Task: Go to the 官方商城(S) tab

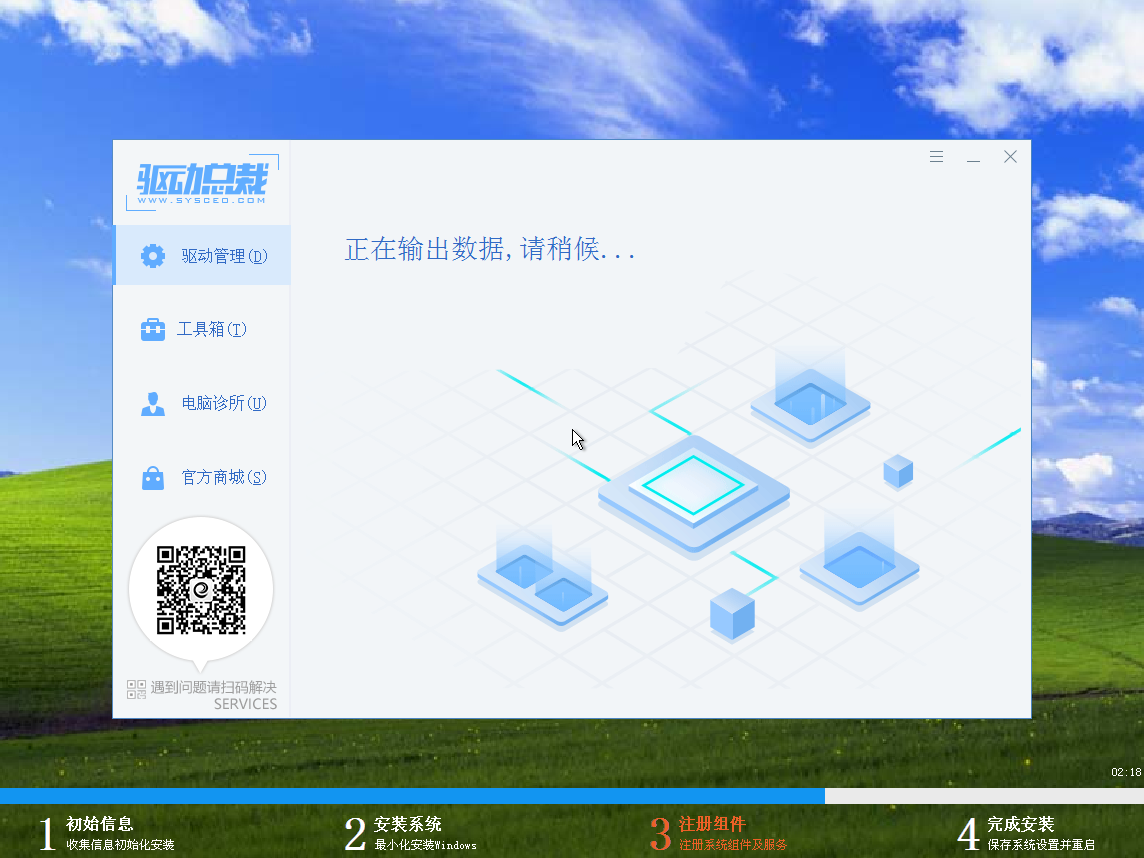Action: pos(225,478)
